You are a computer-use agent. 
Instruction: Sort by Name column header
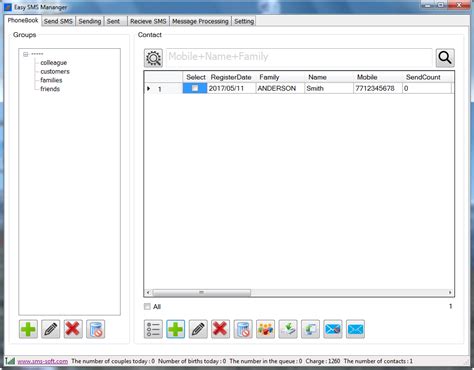pos(329,77)
